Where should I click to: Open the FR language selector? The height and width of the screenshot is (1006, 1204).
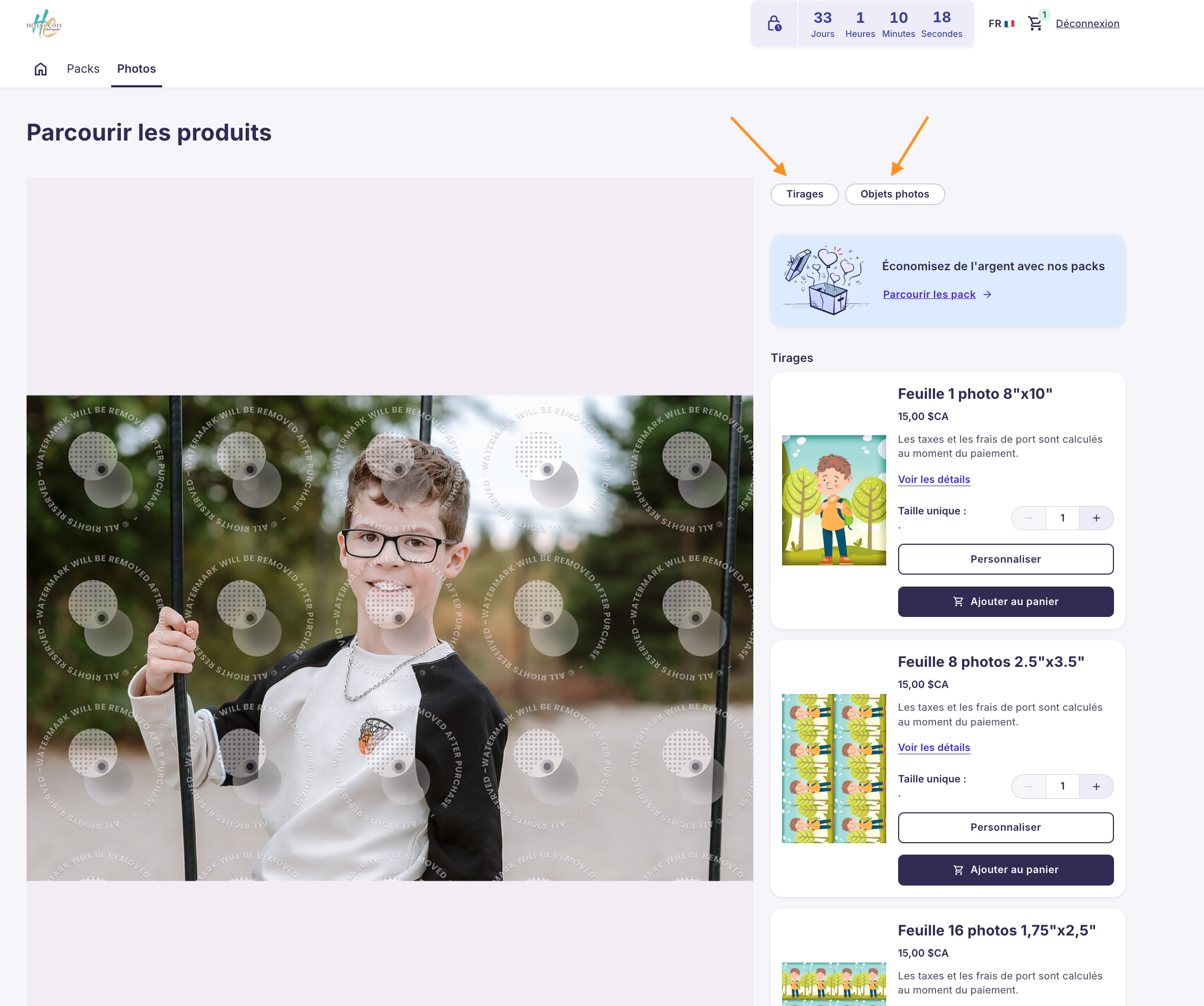pos(995,23)
